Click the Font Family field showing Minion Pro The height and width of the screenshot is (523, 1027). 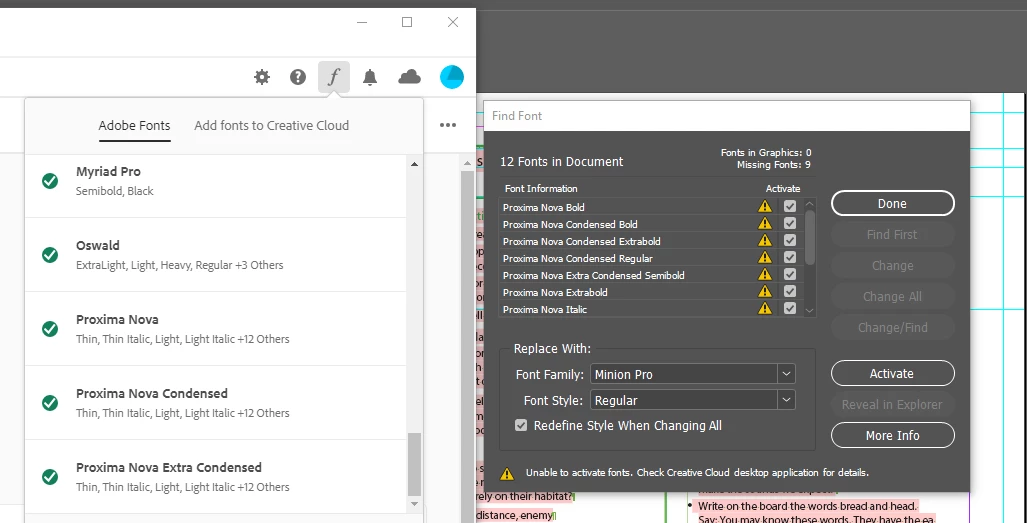pyautogui.click(x=684, y=374)
